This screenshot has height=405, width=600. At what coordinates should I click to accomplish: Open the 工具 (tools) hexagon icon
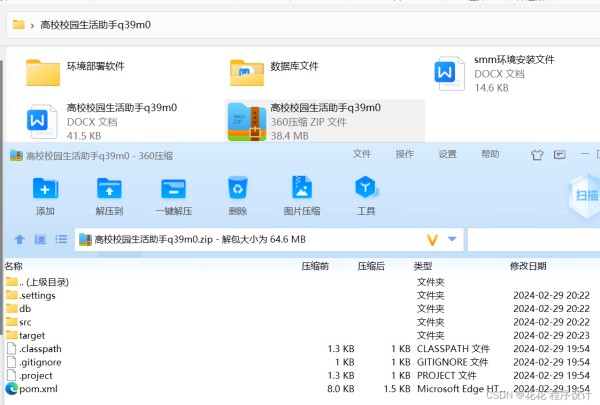point(366,187)
